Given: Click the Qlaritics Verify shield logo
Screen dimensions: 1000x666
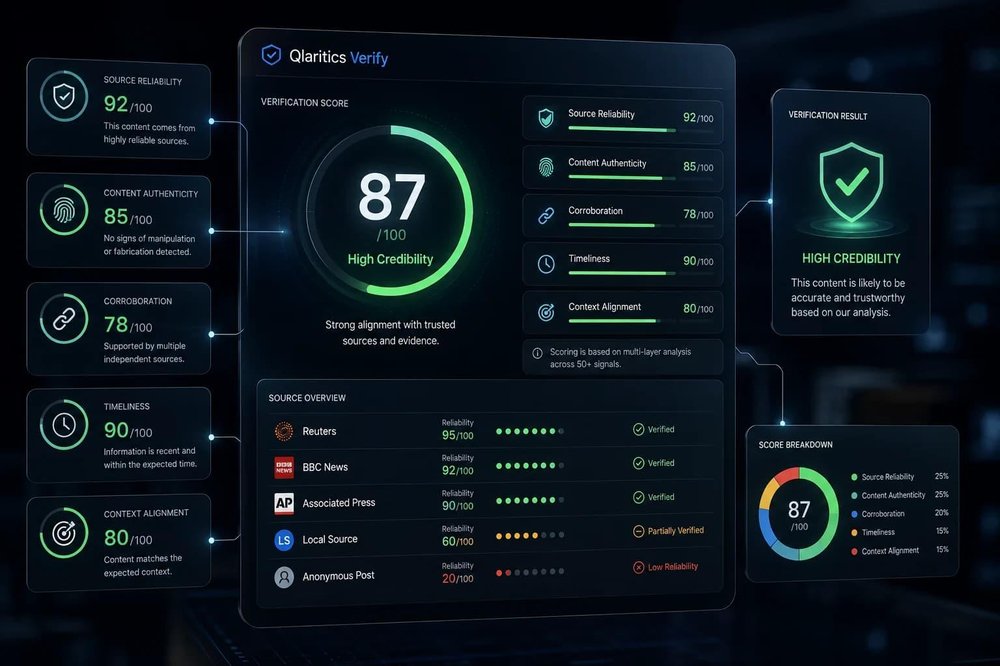Looking at the screenshot, I should point(271,56).
